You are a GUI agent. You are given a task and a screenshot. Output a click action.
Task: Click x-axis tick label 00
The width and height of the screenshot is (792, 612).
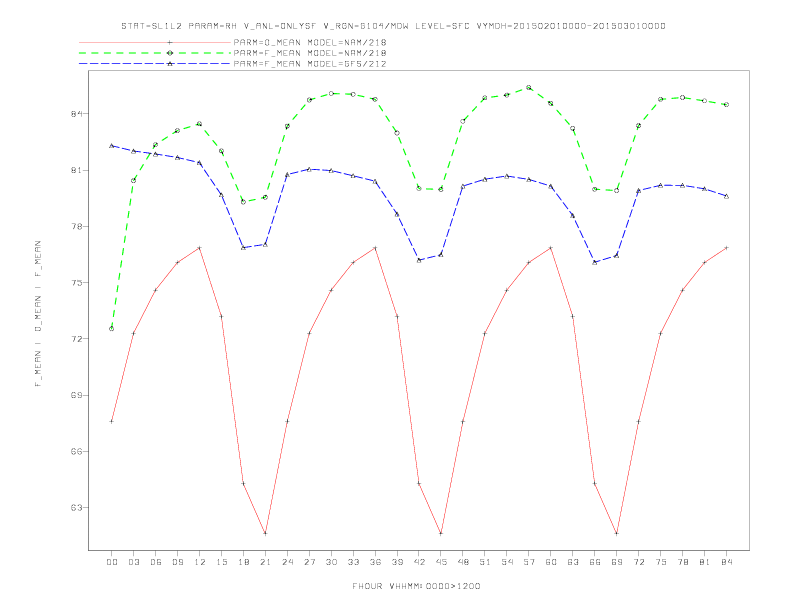pos(112,562)
